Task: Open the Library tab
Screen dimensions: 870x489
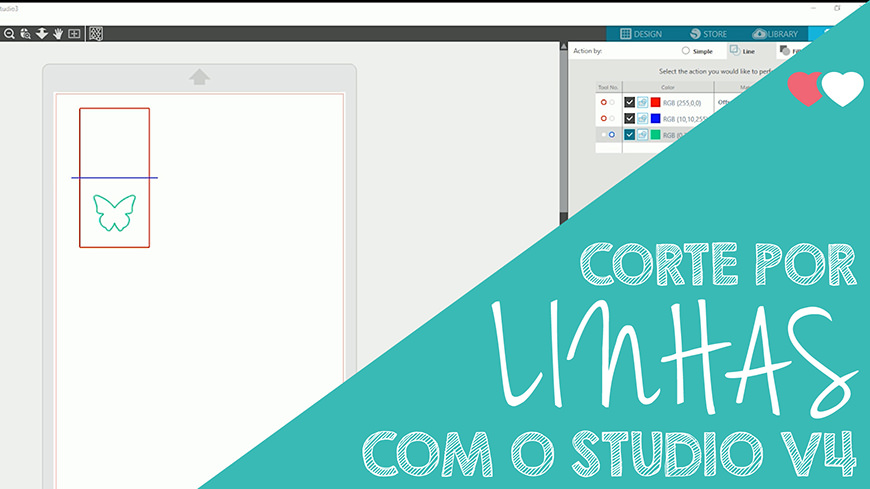Action: 776,33
